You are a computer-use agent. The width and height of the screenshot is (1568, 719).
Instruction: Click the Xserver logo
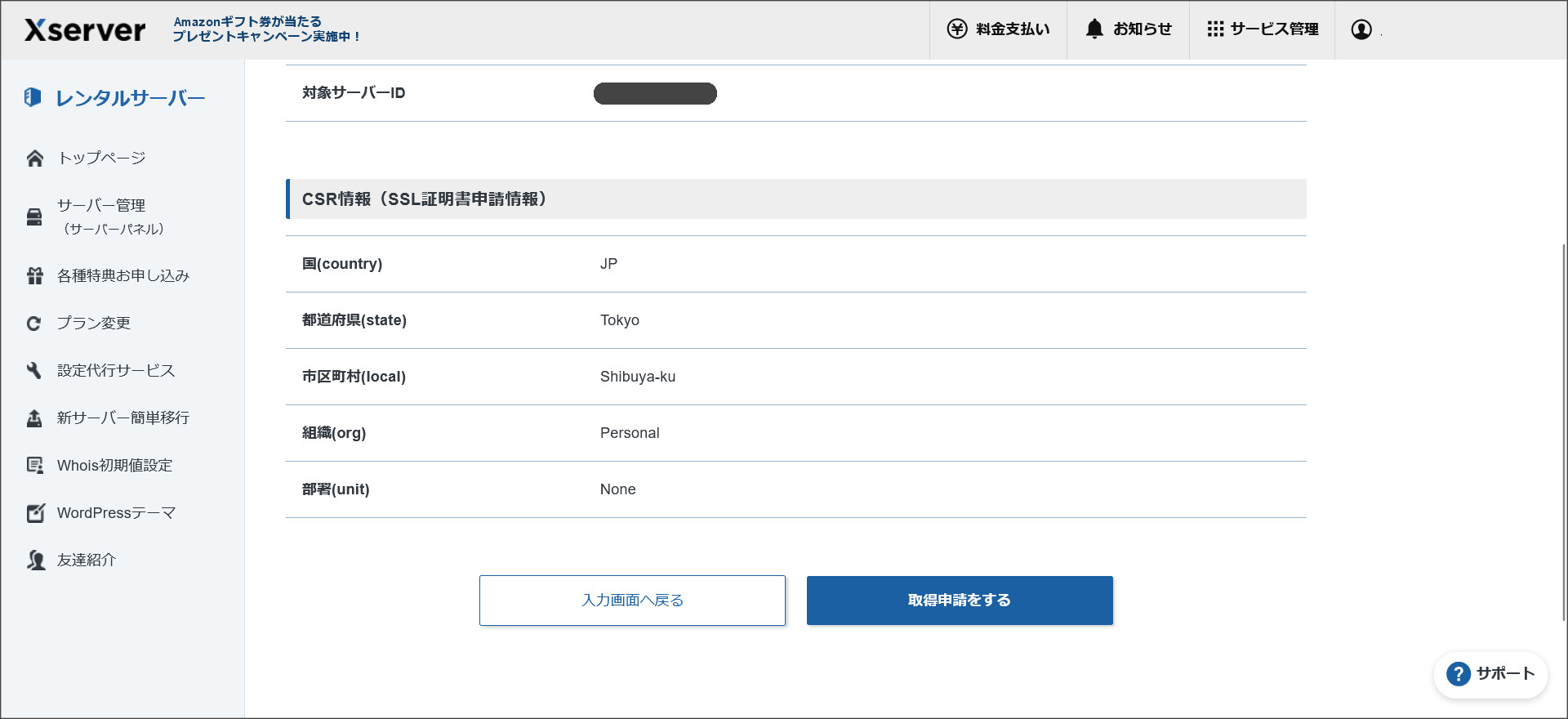tap(85, 30)
